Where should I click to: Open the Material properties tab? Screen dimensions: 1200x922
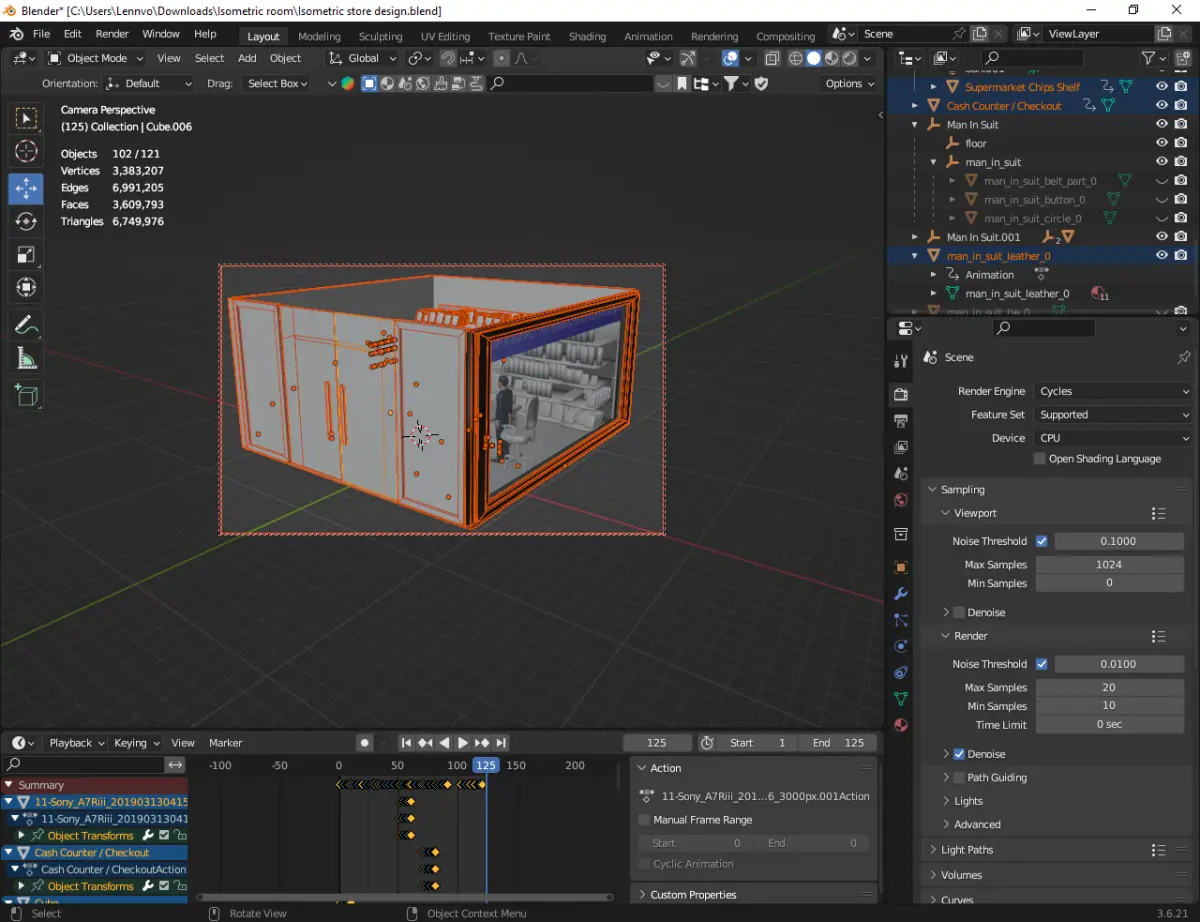pos(901,725)
